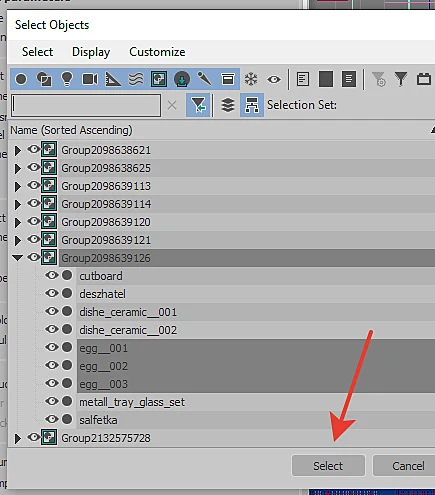Open the Display menu

coord(91,52)
